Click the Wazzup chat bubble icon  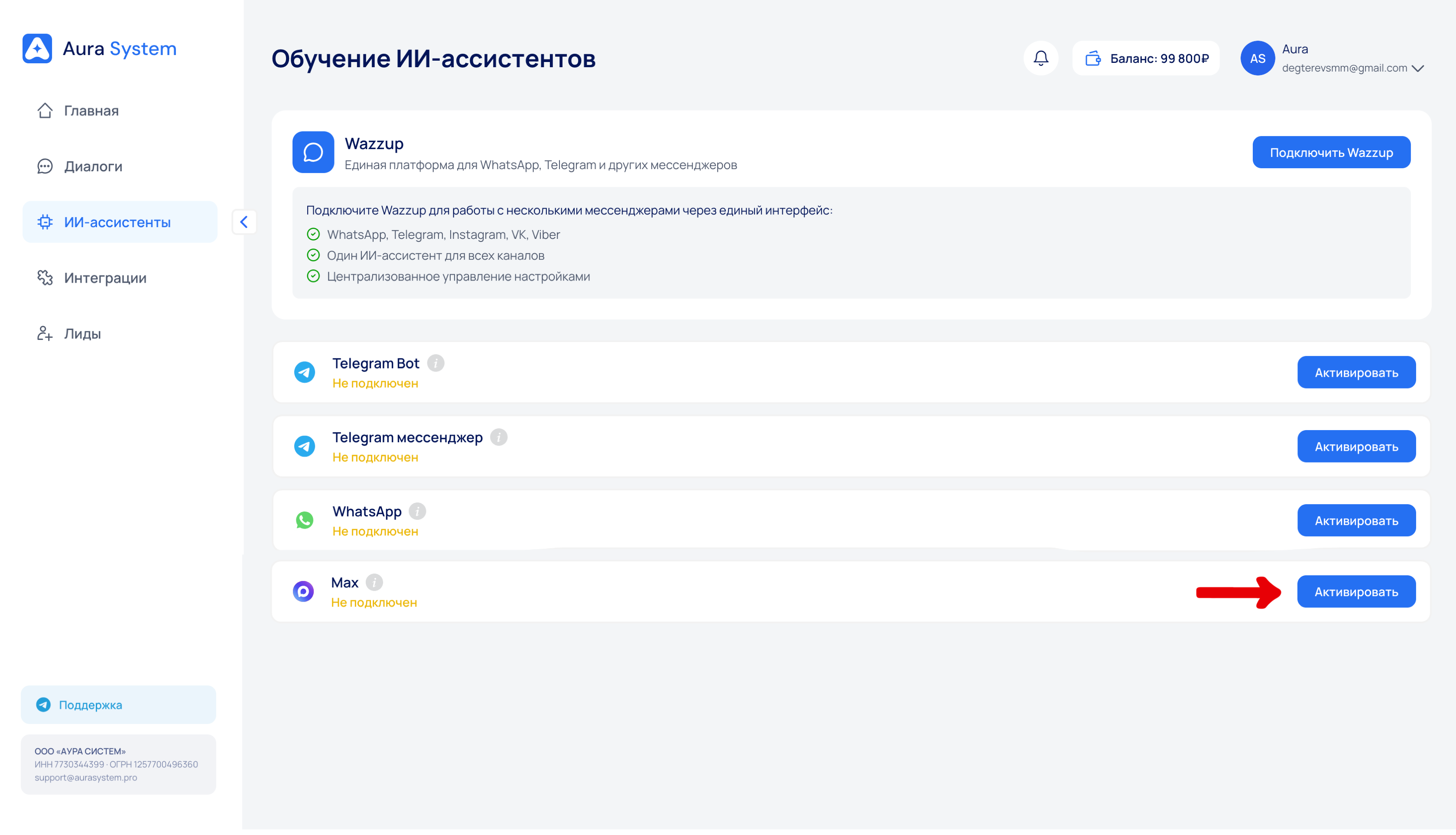313,152
